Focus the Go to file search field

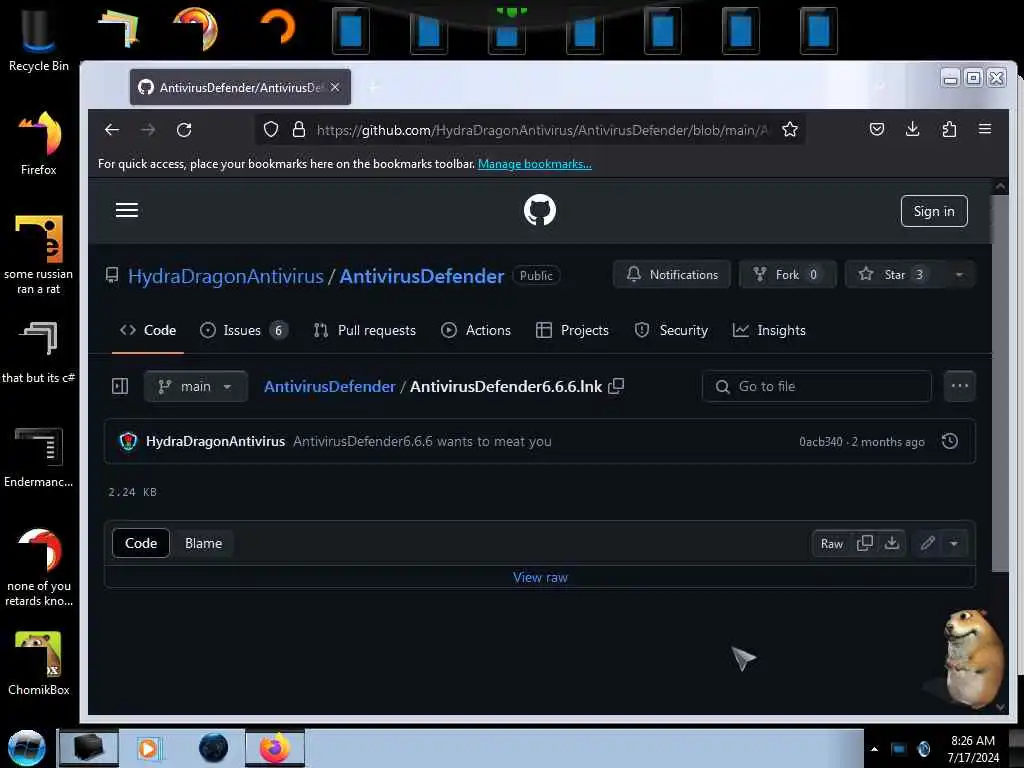816,386
